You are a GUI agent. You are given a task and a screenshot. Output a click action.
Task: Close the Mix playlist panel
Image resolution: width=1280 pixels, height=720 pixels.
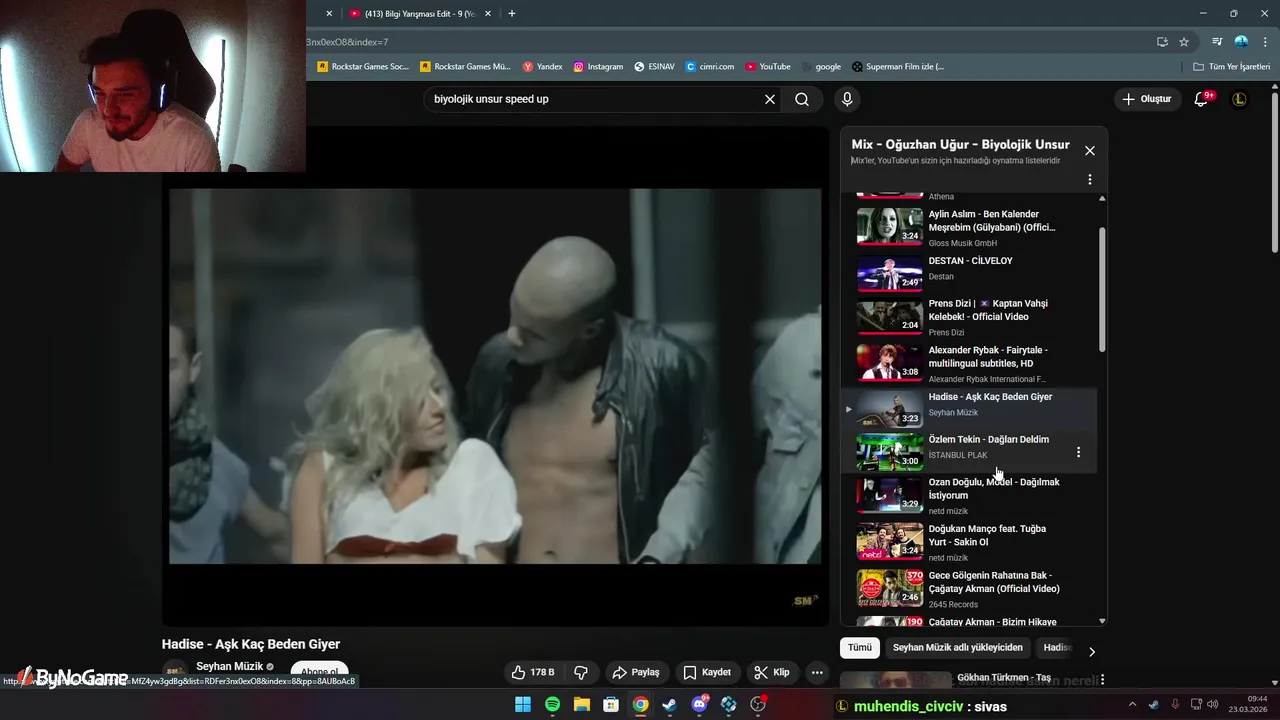[1090, 151]
